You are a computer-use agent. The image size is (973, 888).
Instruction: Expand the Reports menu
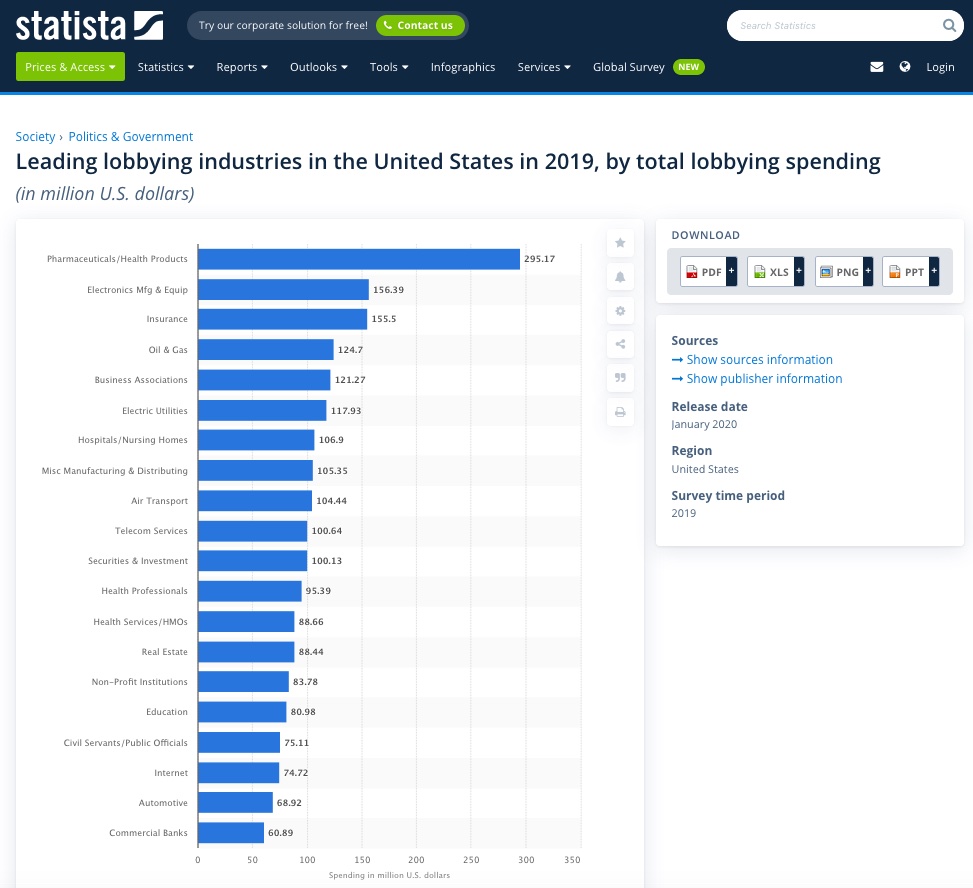242,67
